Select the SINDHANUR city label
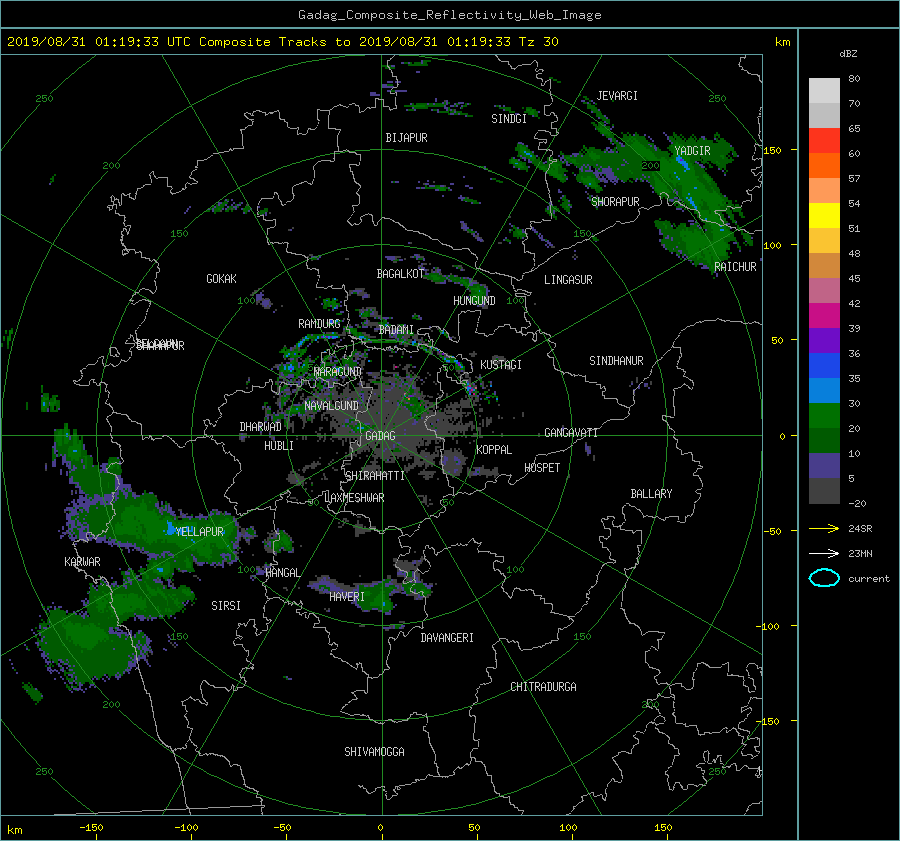900x841 pixels. coord(616,361)
